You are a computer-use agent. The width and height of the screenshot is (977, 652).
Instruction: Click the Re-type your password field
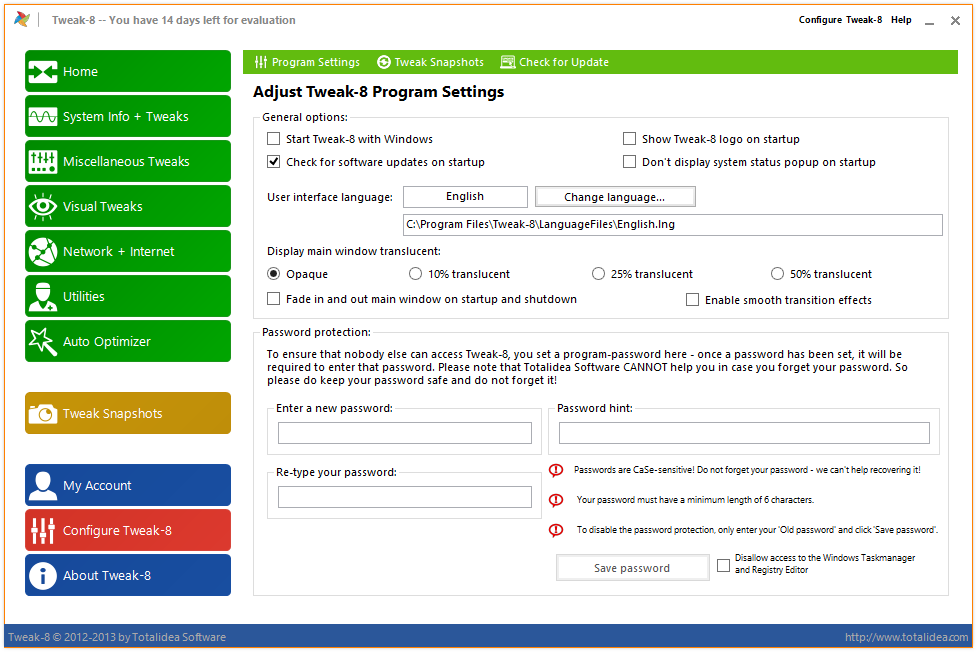coord(404,497)
